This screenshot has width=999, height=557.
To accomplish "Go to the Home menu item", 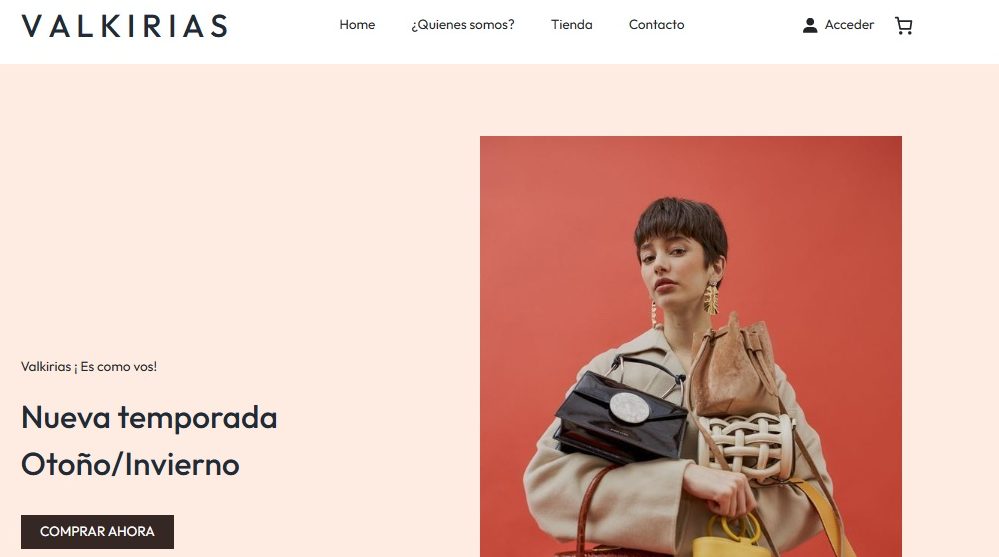I will tap(357, 25).
